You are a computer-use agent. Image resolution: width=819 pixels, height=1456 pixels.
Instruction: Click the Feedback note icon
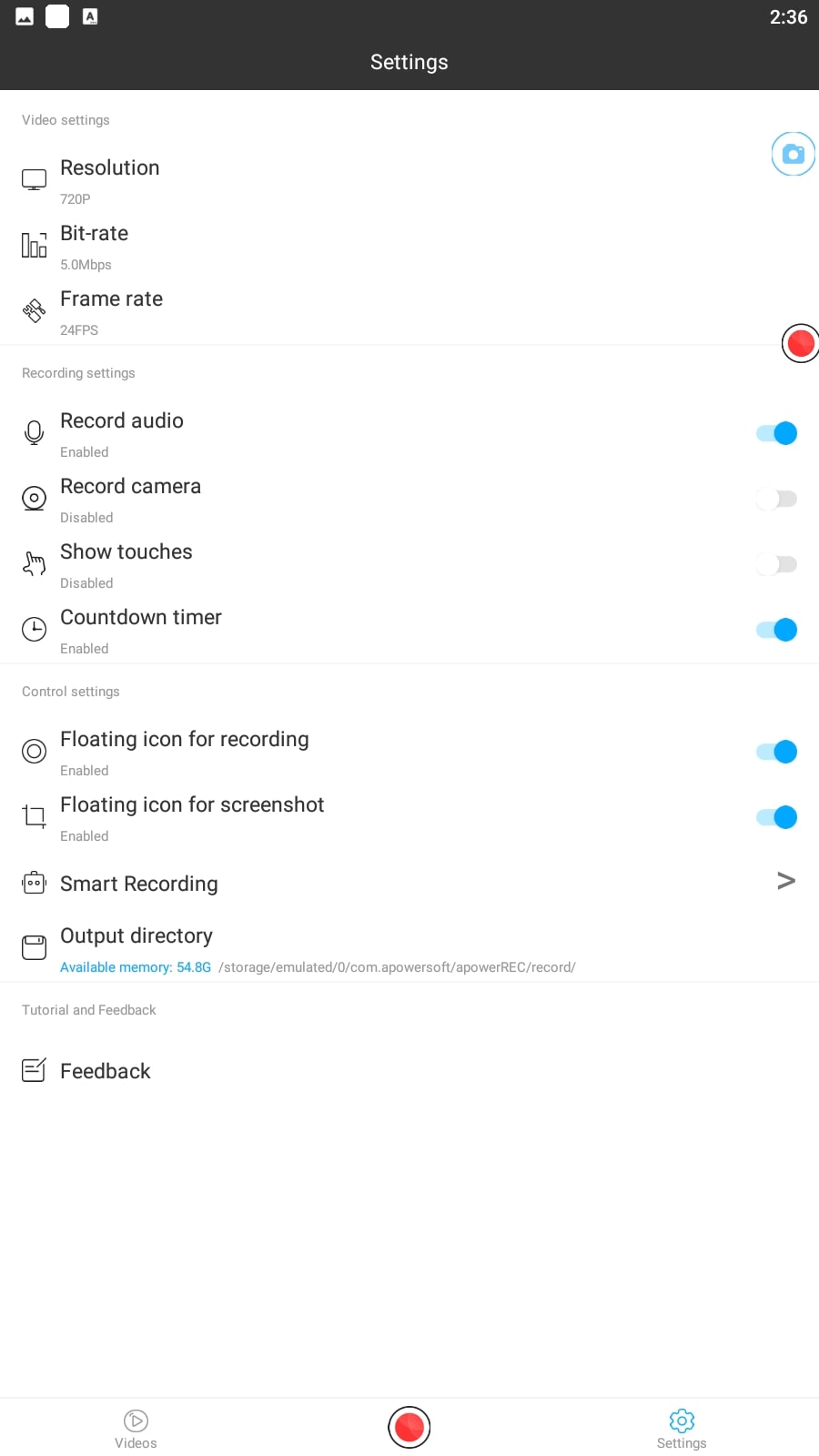34,1070
